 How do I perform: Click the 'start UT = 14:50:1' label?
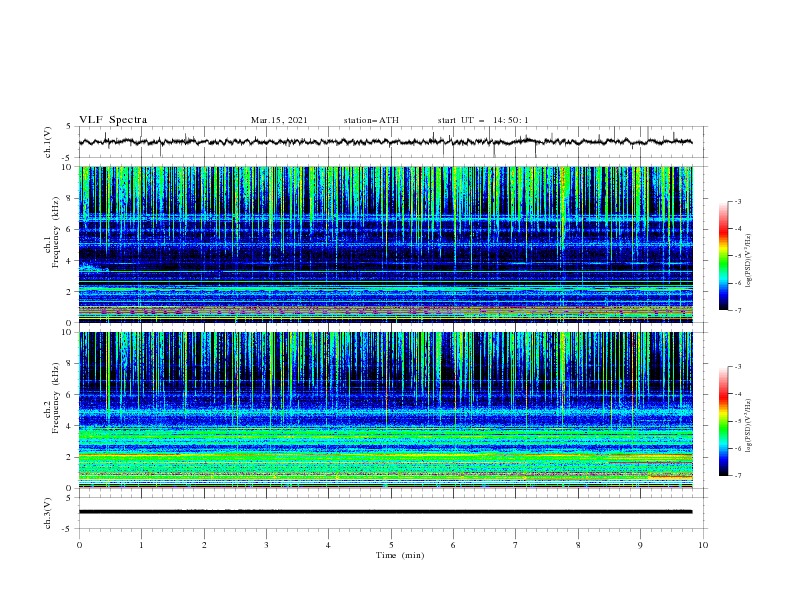point(483,120)
